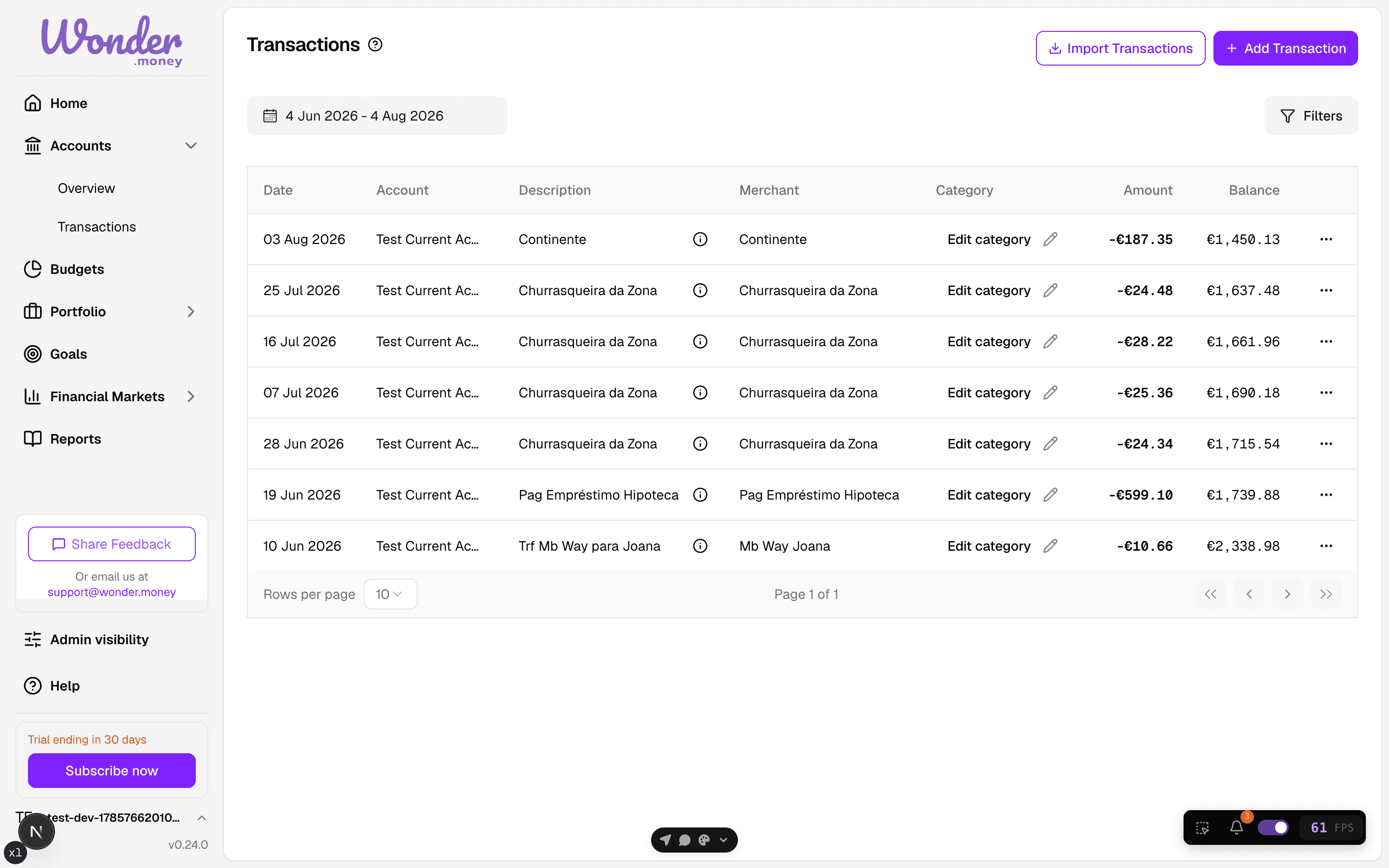Open the Rows per page dropdown
The width and height of the screenshot is (1389, 868).
coord(390,594)
